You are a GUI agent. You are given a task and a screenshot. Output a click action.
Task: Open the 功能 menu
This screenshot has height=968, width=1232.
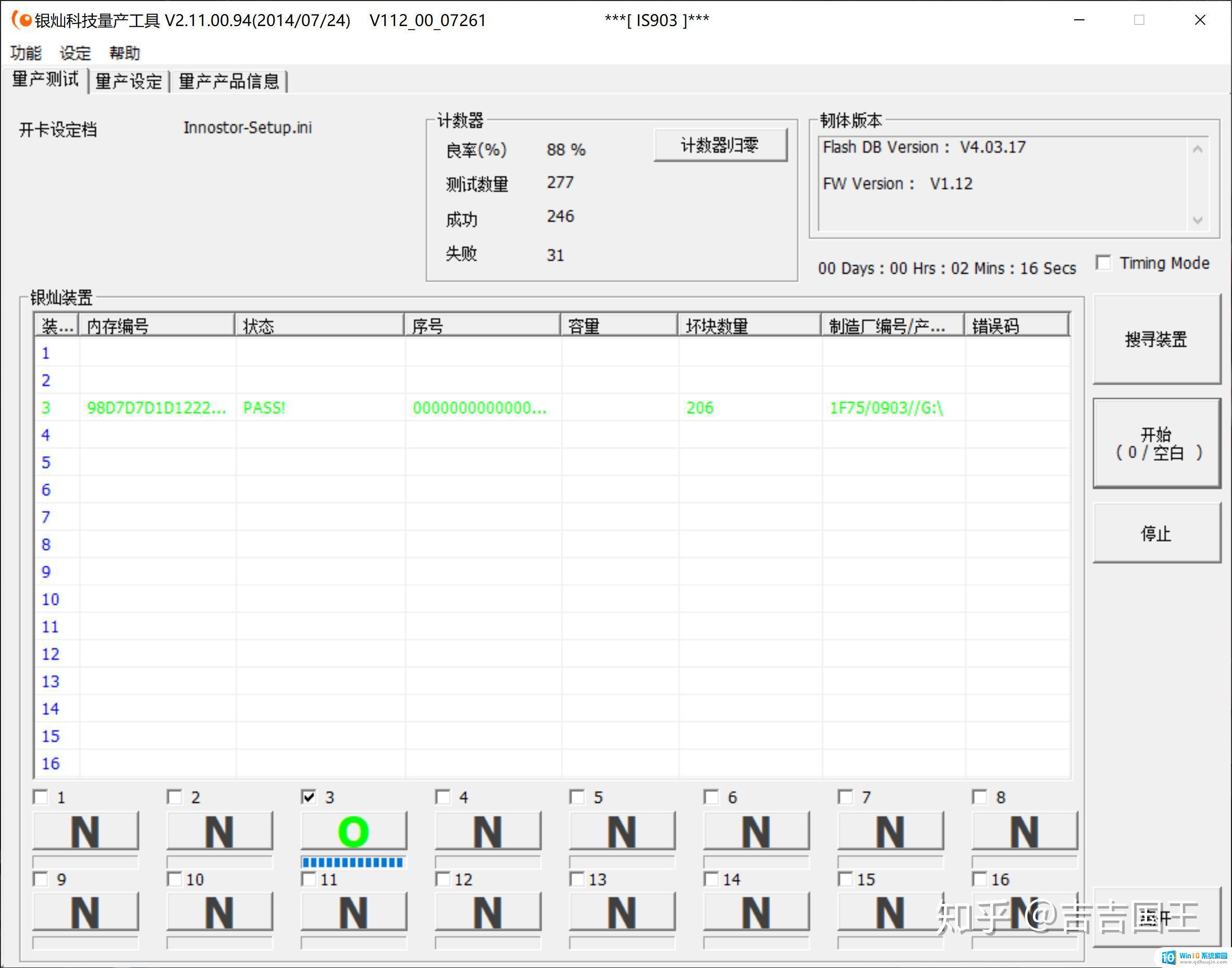pos(26,53)
